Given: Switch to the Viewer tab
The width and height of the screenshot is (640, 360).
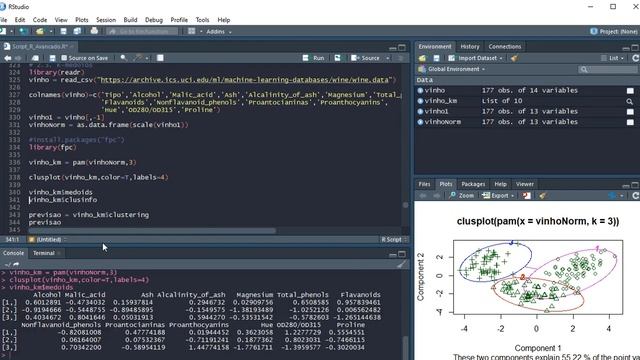Looking at the screenshot, I should [524, 184].
